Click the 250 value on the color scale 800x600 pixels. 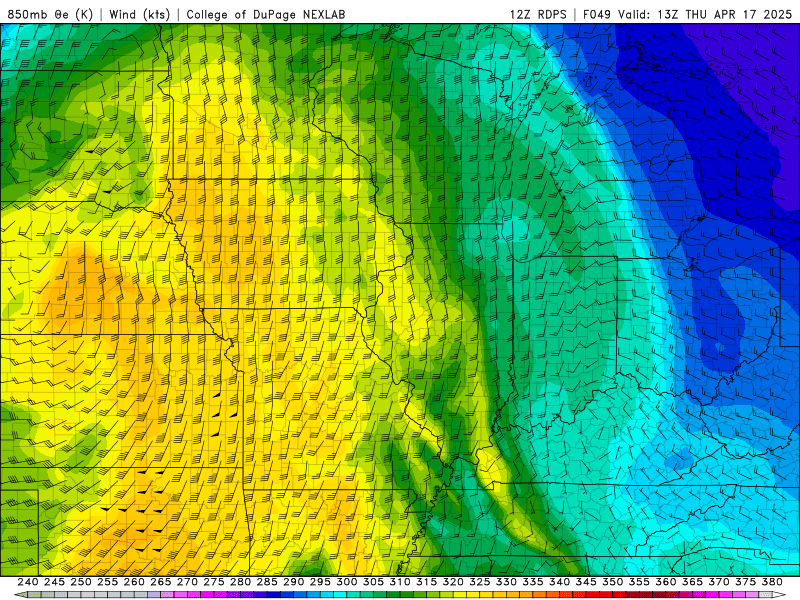pyautogui.click(x=81, y=582)
